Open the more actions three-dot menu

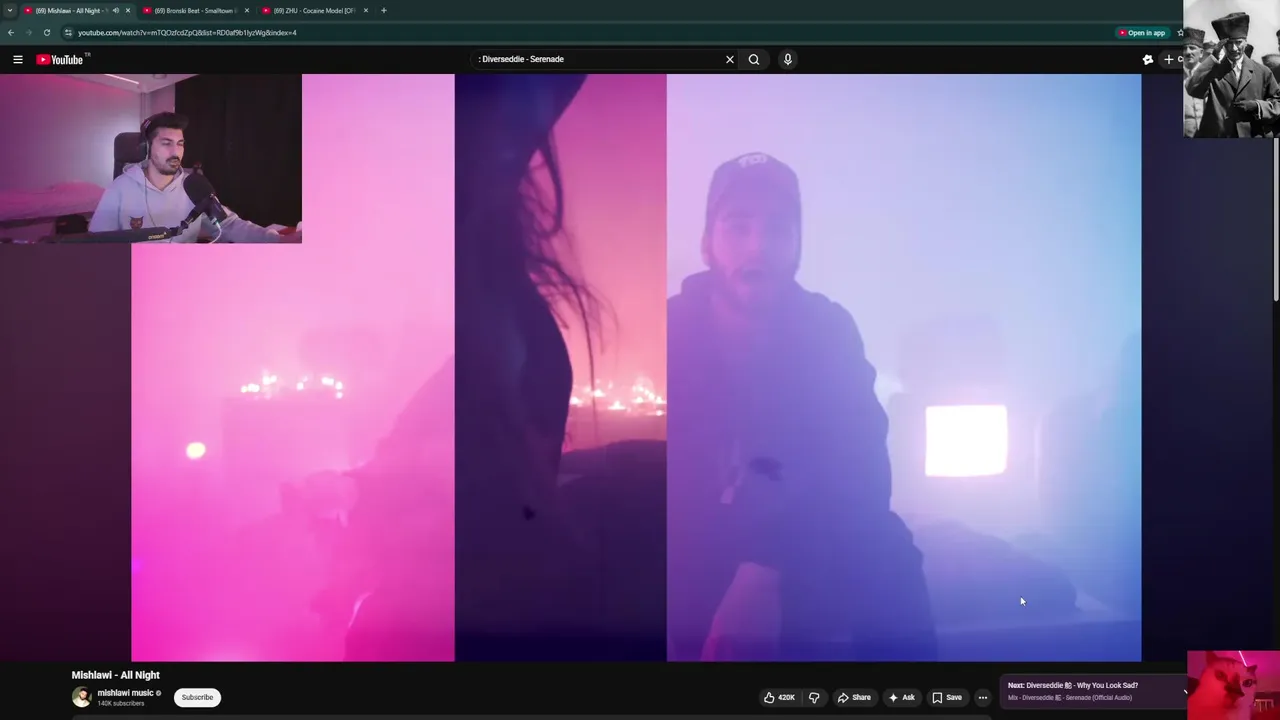(x=983, y=697)
